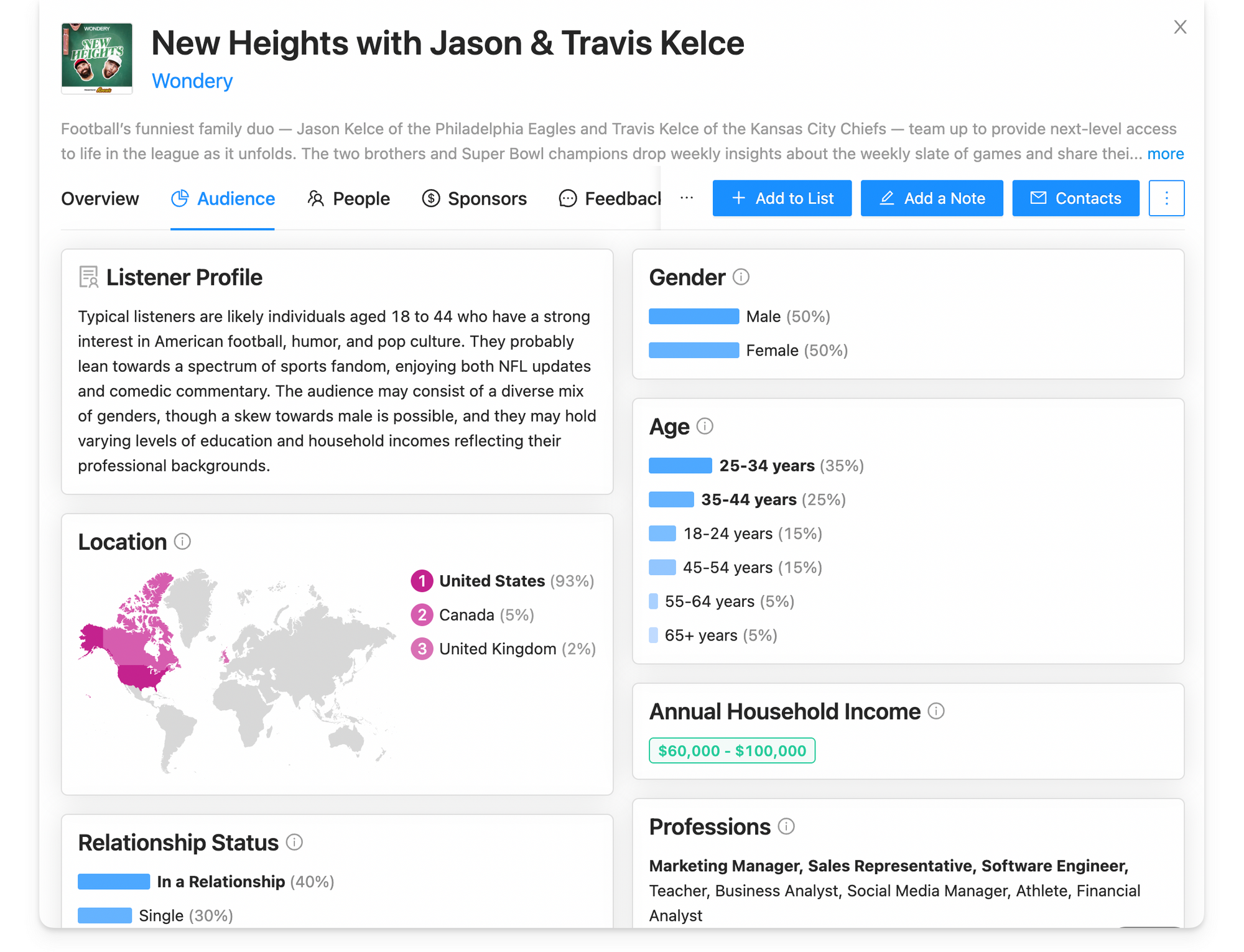The height and width of the screenshot is (952, 1244).
Task: Click the Annual Household Income info icon
Action: pyautogui.click(x=935, y=711)
